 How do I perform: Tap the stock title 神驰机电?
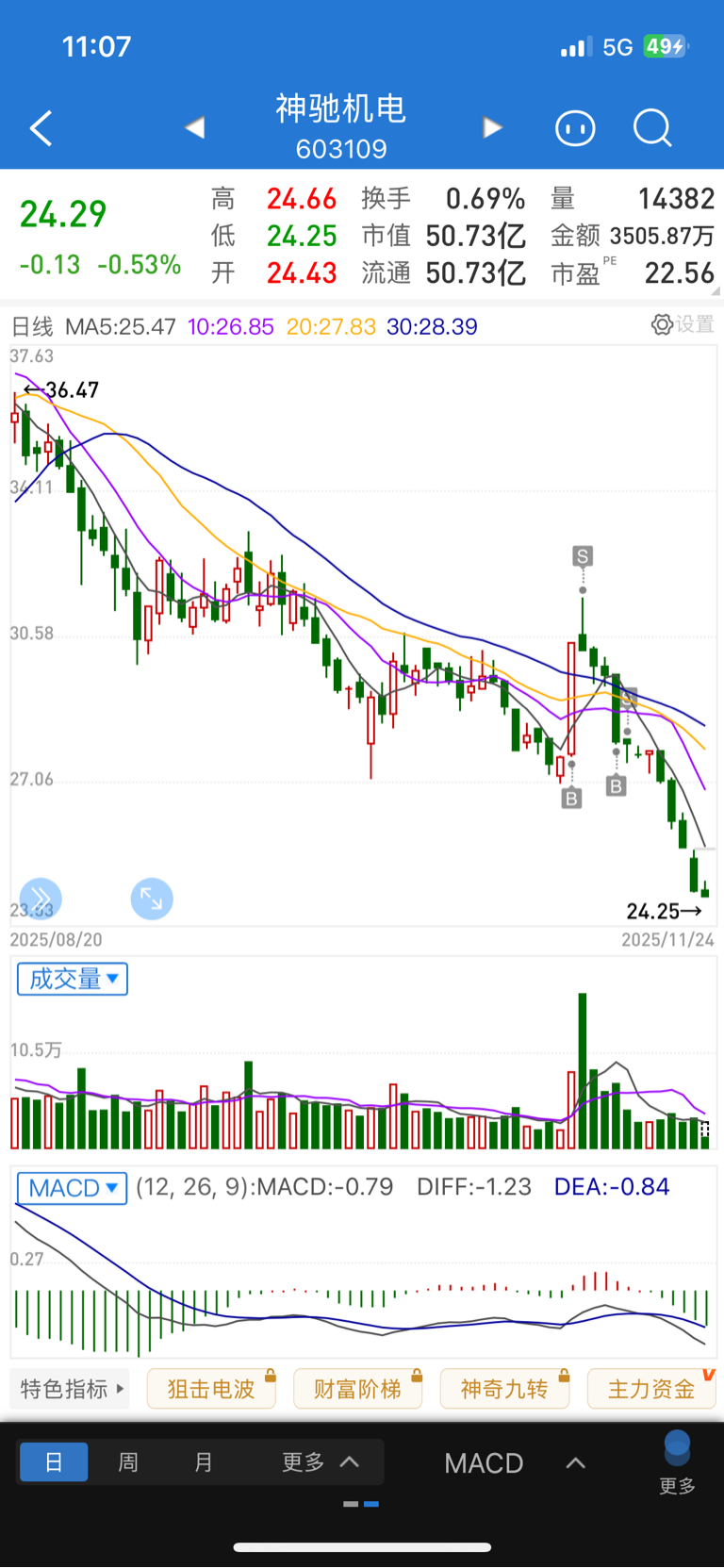(341, 108)
